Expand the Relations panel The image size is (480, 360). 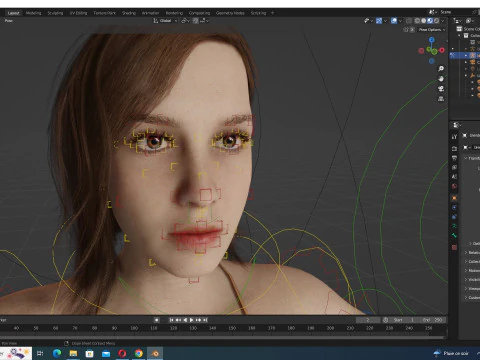tap(473, 253)
